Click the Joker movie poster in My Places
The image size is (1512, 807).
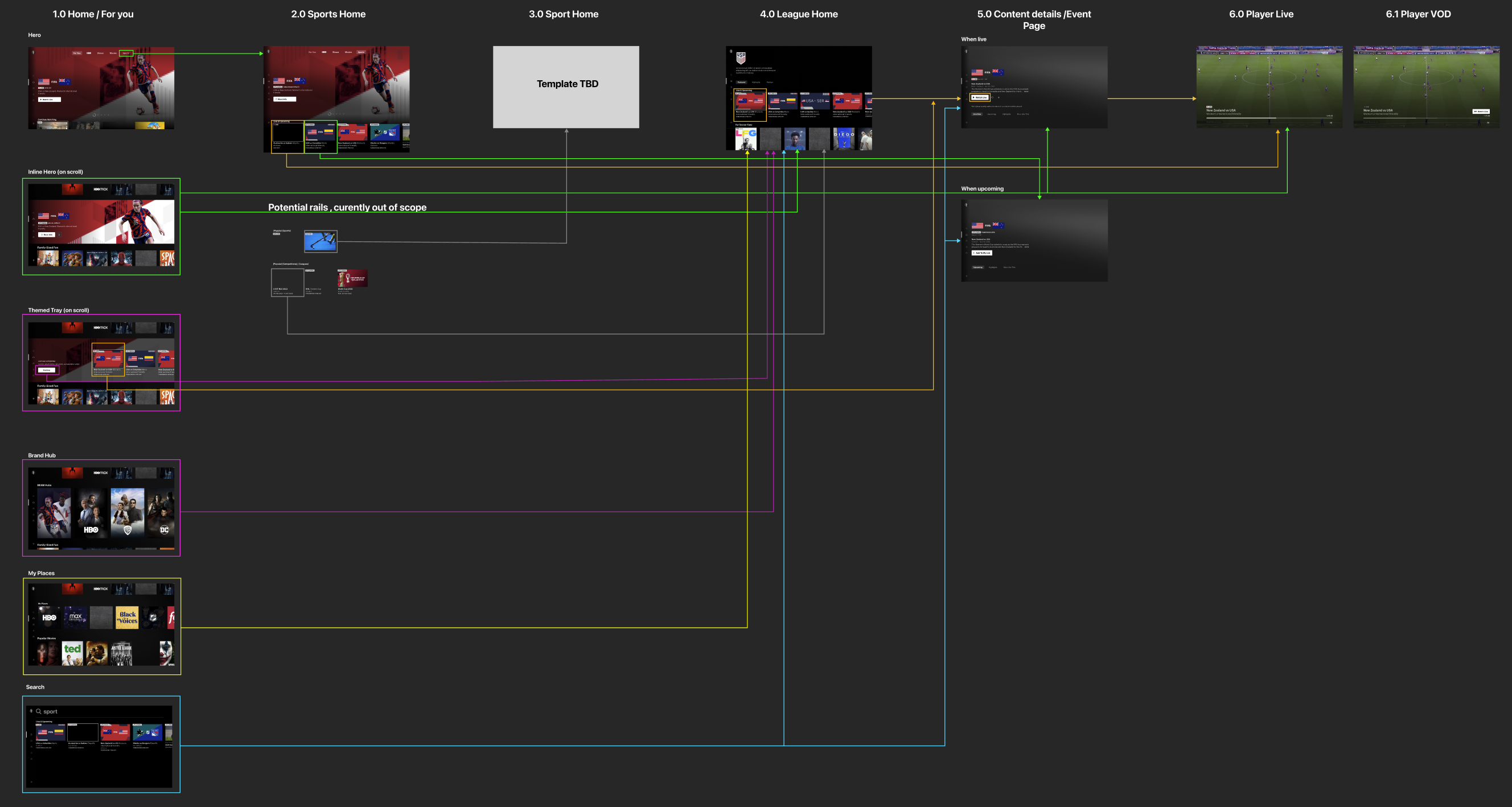click(x=167, y=653)
